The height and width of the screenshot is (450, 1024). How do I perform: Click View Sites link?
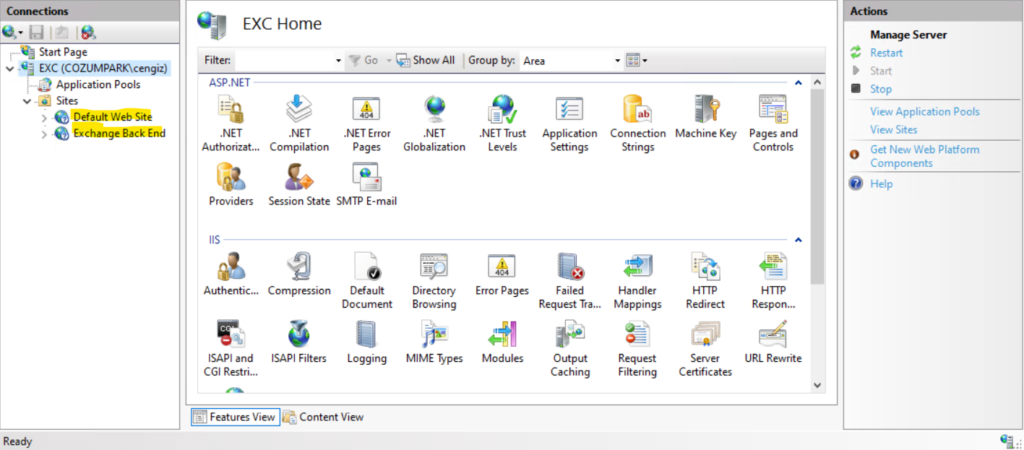coord(893,129)
